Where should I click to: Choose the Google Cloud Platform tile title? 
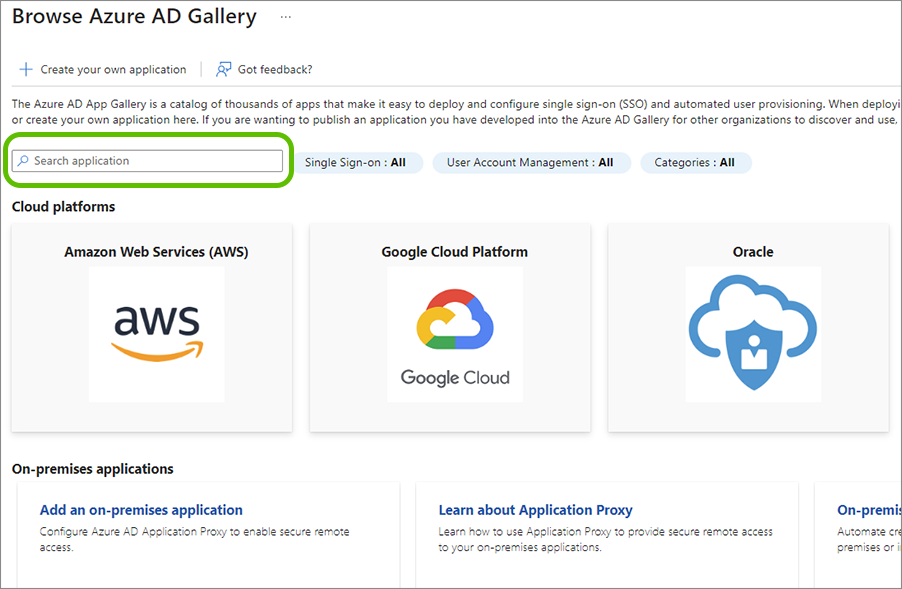[x=454, y=252]
